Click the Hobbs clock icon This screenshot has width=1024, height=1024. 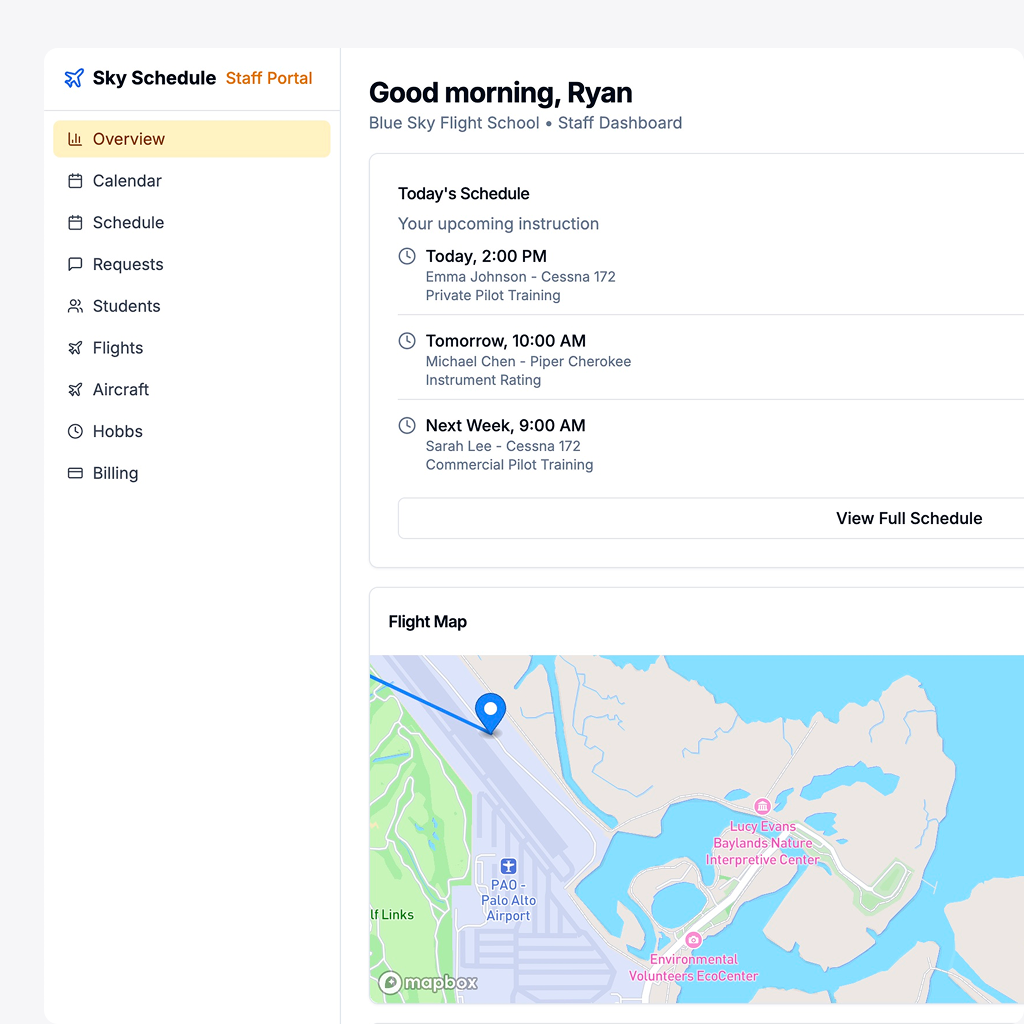click(75, 431)
